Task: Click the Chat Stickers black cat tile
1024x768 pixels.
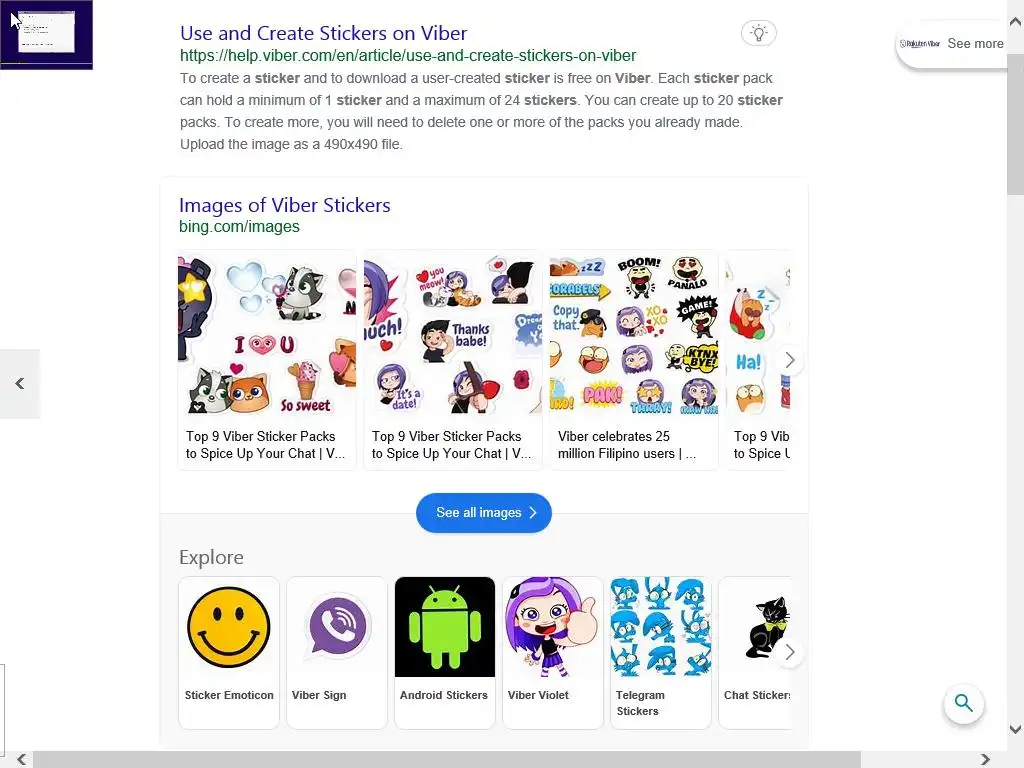Action: coord(755,652)
